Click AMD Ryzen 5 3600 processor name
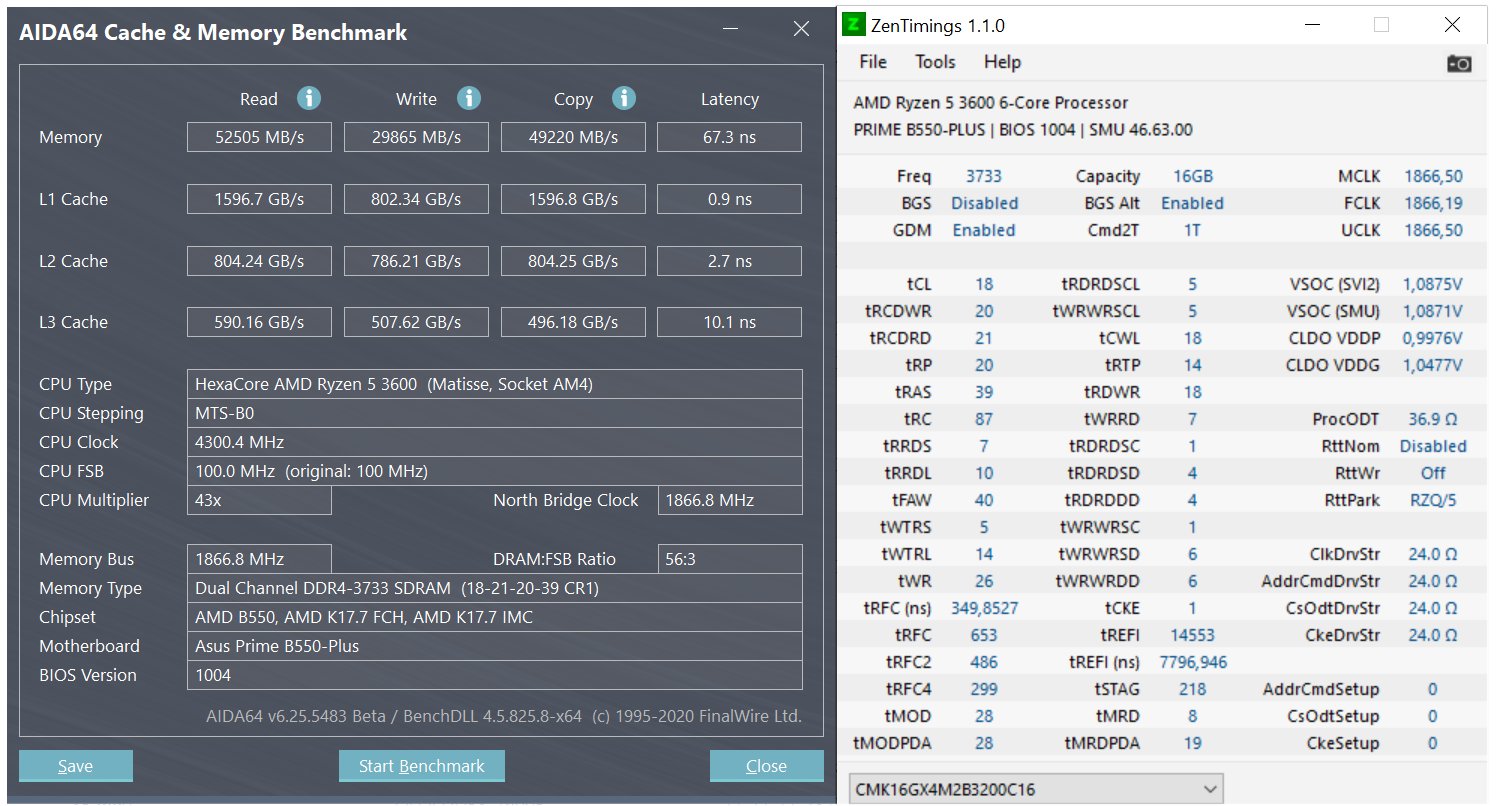The height and width of the screenshot is (806, 1500). pyautogui.click(x=990, y=102)
